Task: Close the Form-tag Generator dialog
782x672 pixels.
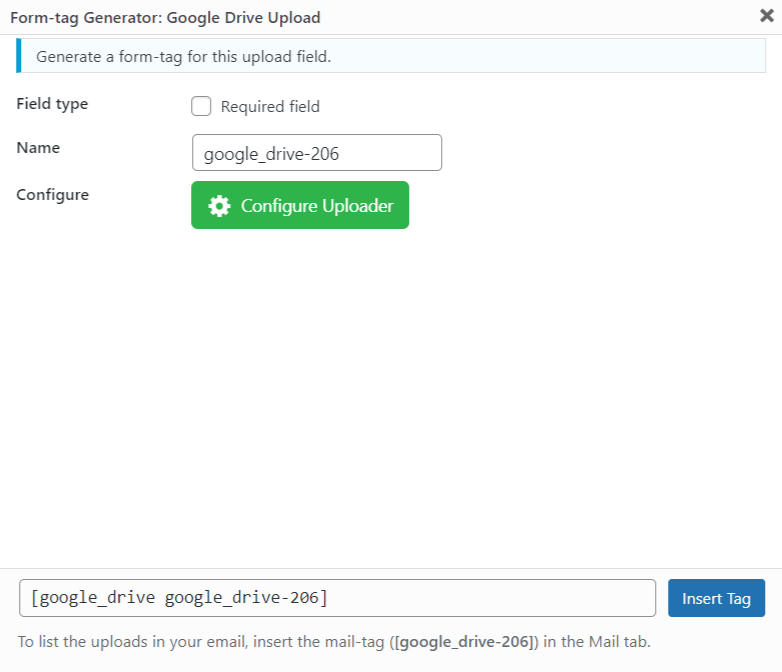Action: [x=767, y=15]
